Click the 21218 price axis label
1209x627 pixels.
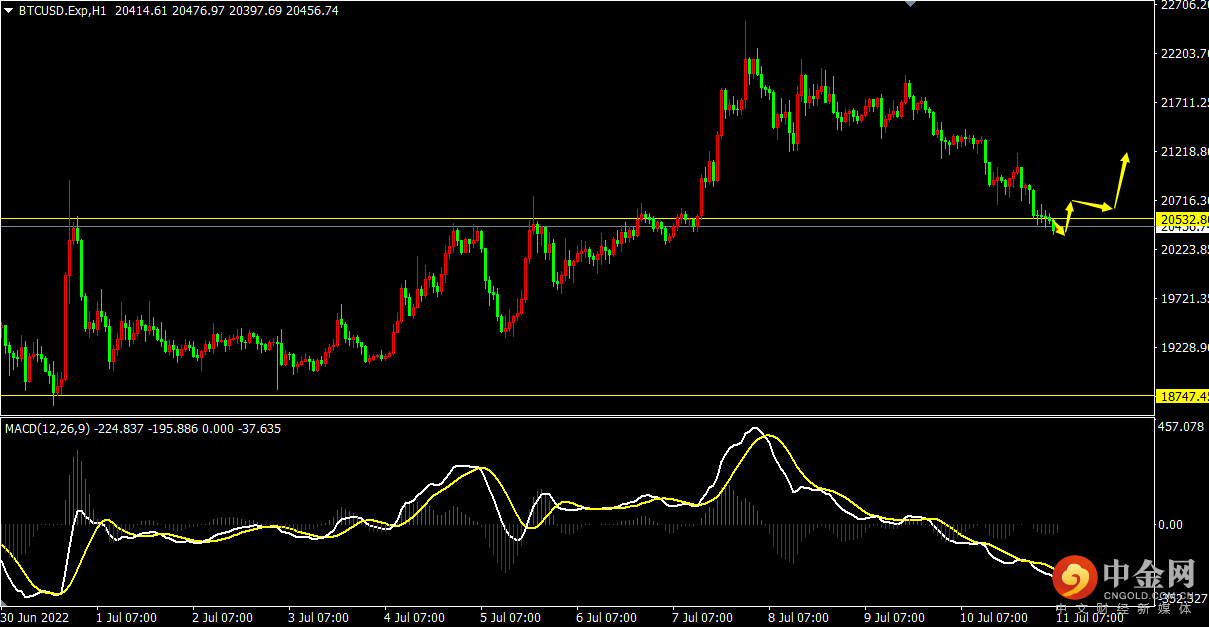coord(1184,152)
